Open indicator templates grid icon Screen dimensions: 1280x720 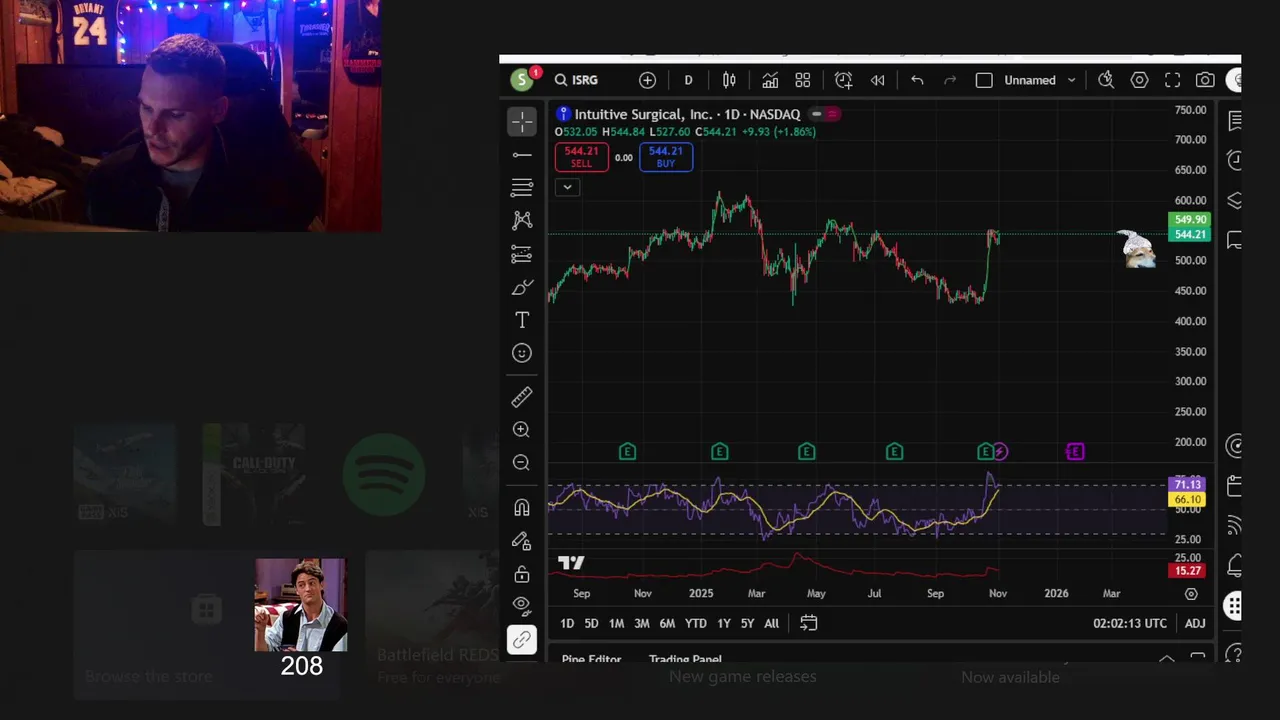pos(802,80)
